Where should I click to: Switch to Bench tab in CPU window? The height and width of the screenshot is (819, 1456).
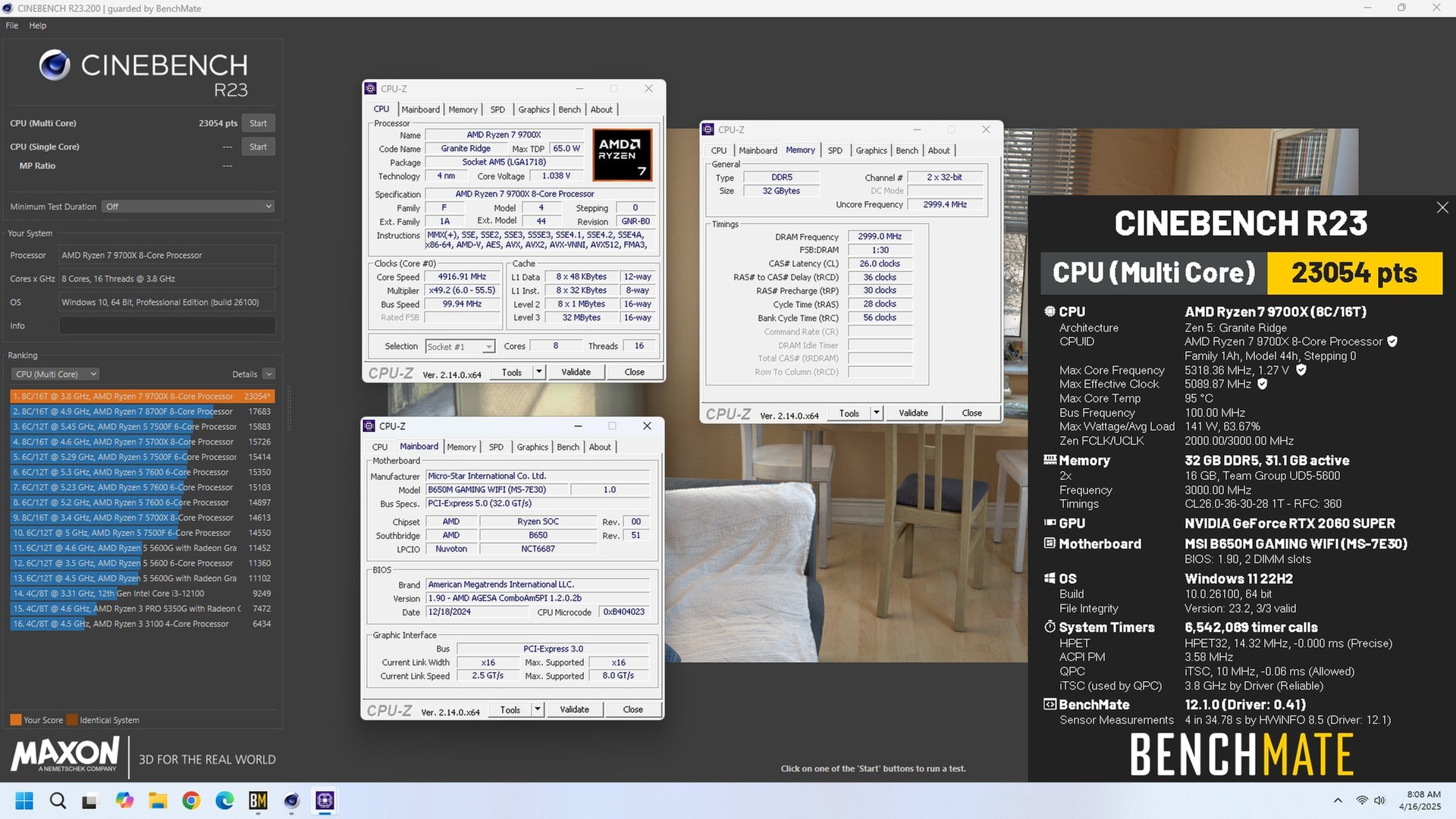570,110
